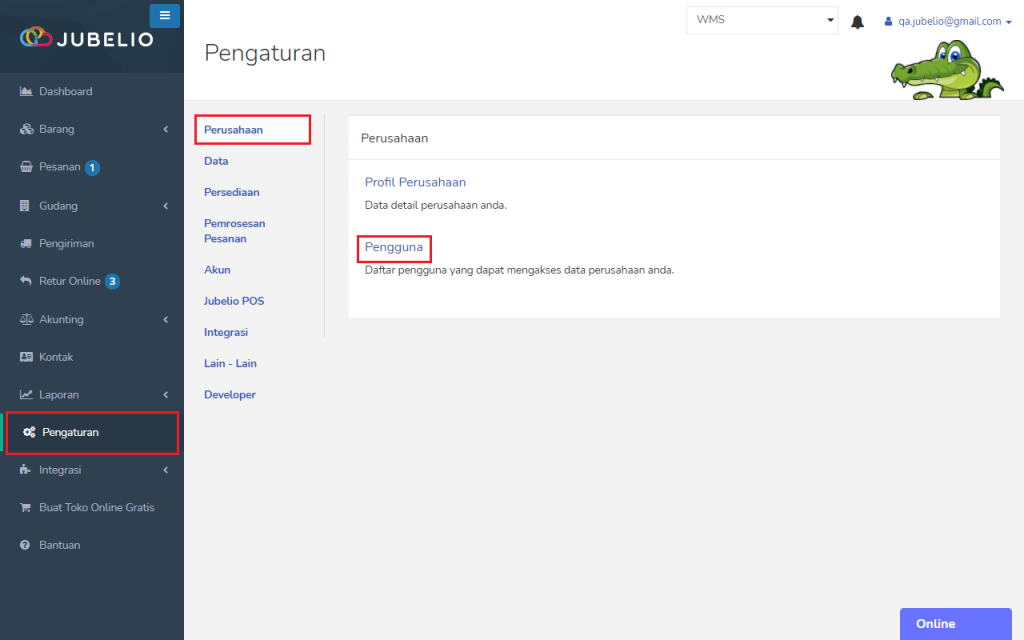
Task: Open the Pengguna link
Action: (394, 248)
